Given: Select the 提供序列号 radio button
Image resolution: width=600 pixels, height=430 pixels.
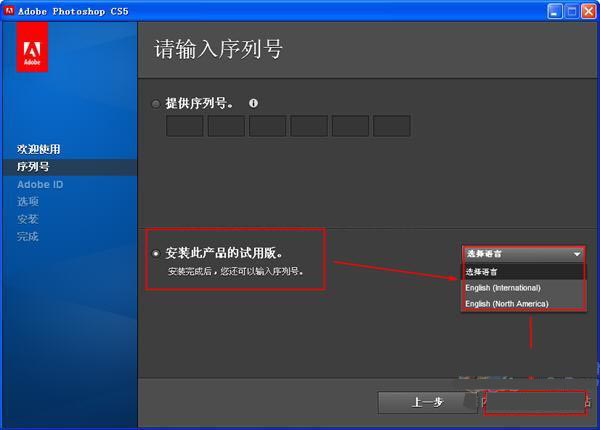Looking at the screenshot, I should click(x=156, y=104).
